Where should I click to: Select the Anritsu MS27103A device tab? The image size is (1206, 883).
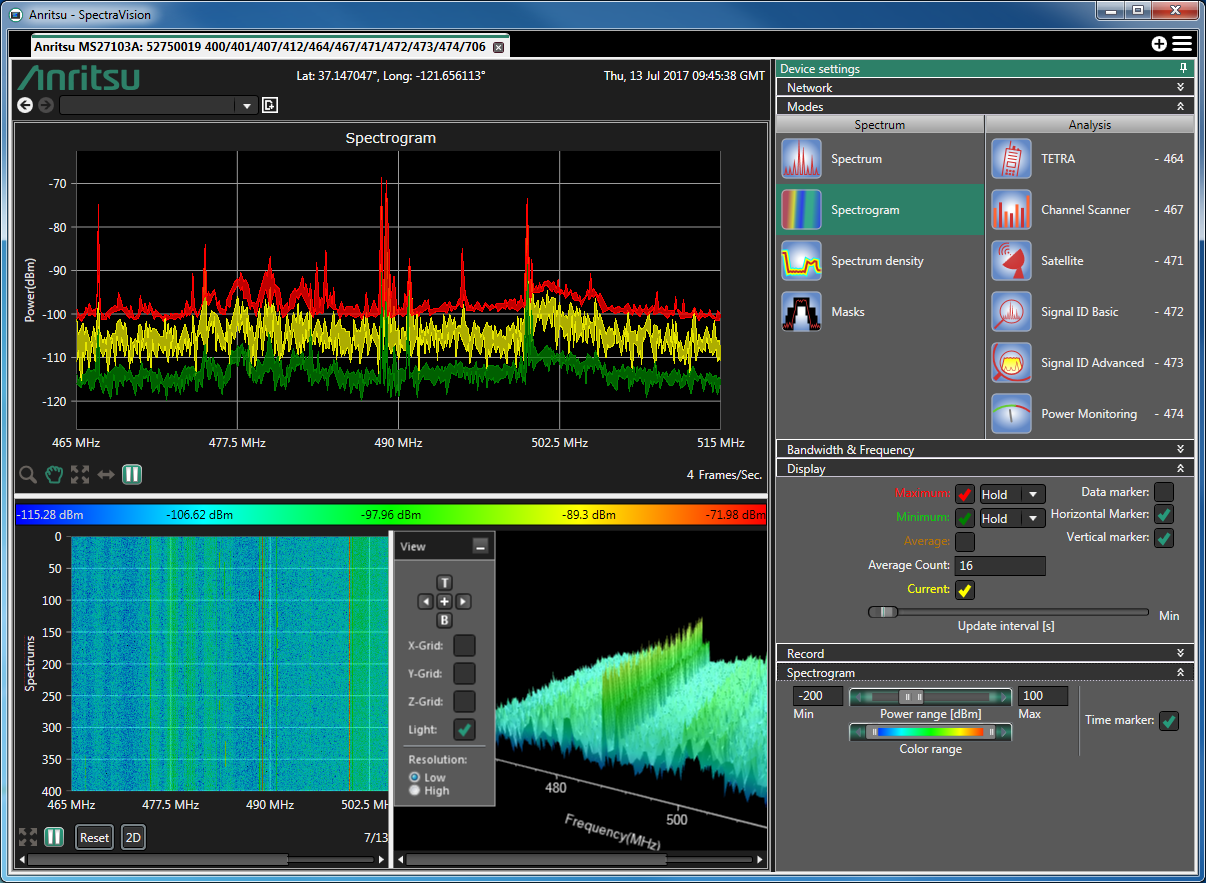pyautogui.click(x=260, y=47)
